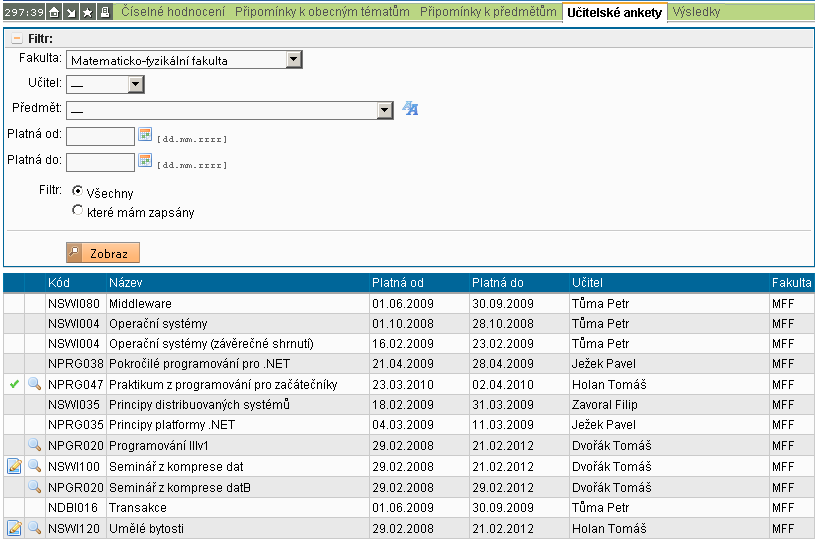The width and height of the screenshot is (815, 541).
Task: Open the Předmět dropdown list
Action: tap(385, 110)
